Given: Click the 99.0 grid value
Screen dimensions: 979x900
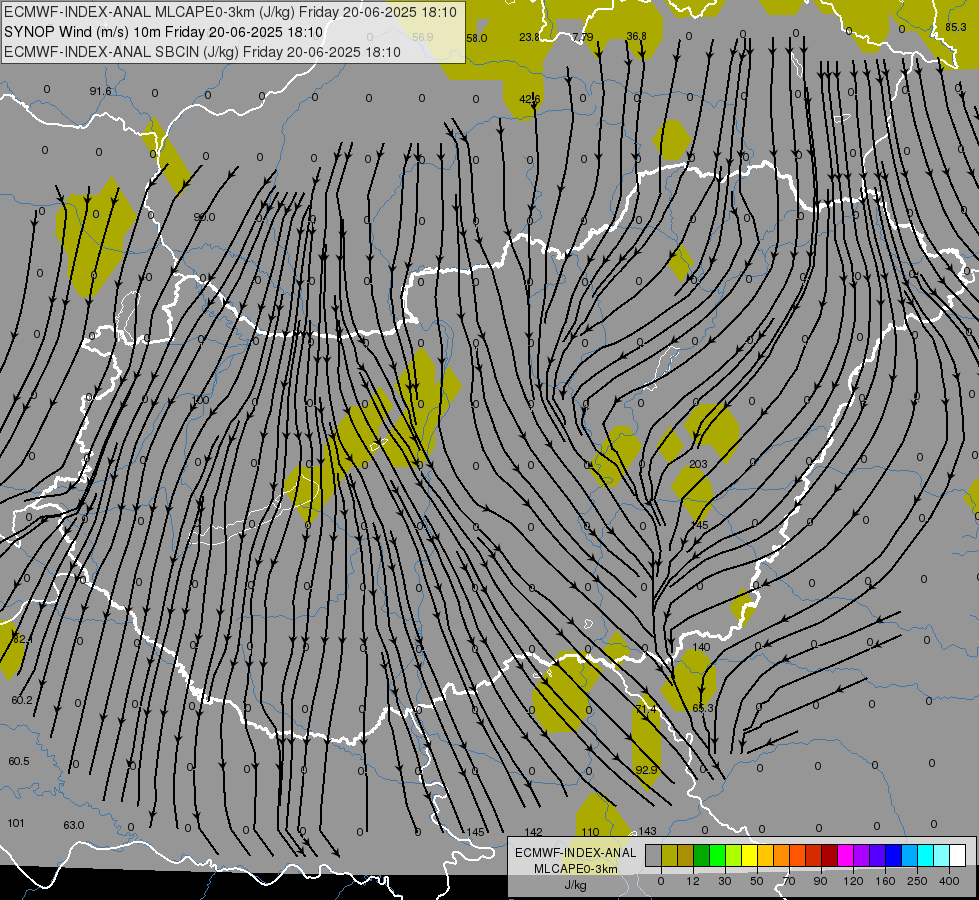Looking at the screenshot, I should click(204, 217).
